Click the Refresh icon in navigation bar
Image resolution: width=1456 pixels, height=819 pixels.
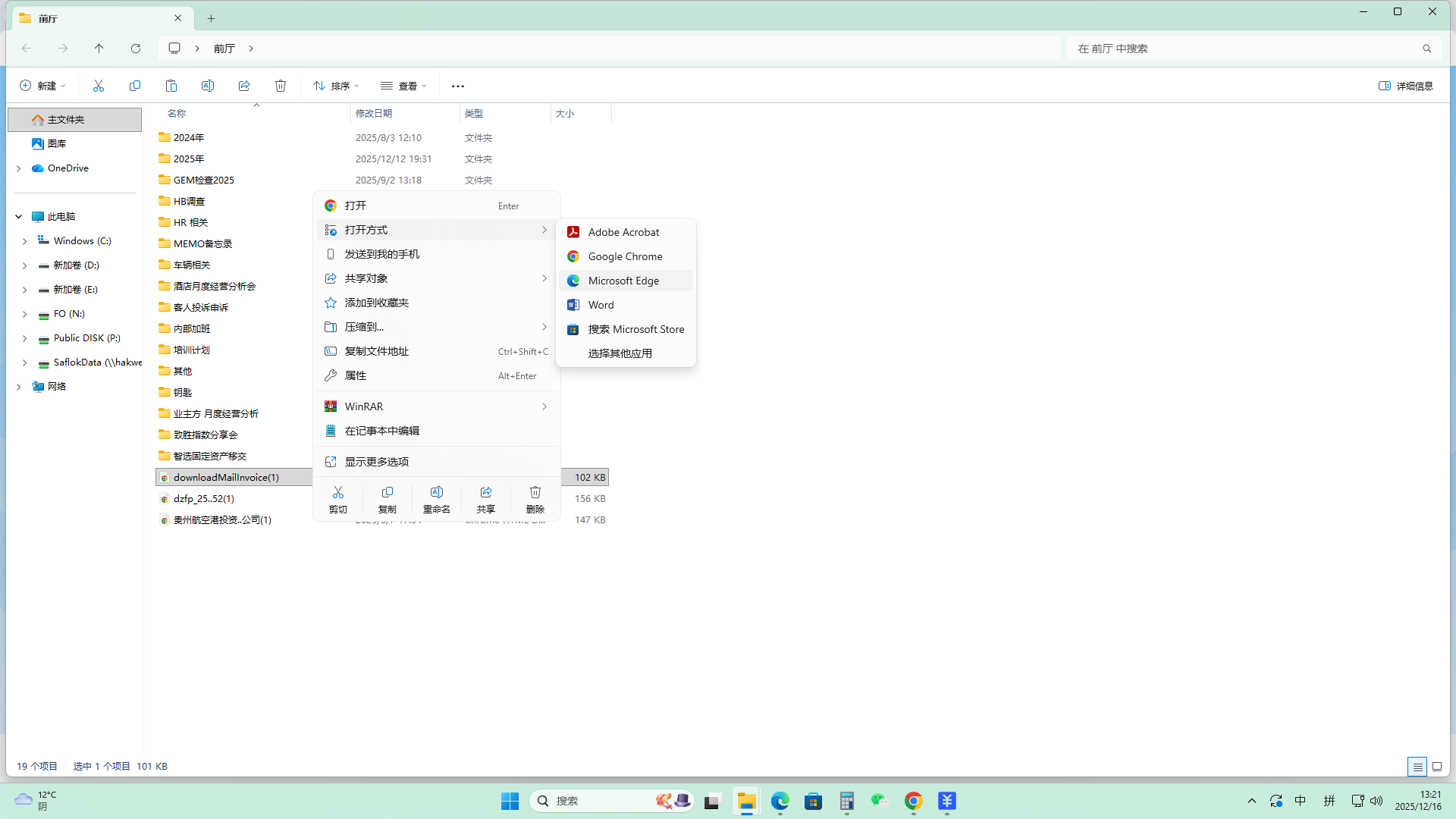click(136, 49)
